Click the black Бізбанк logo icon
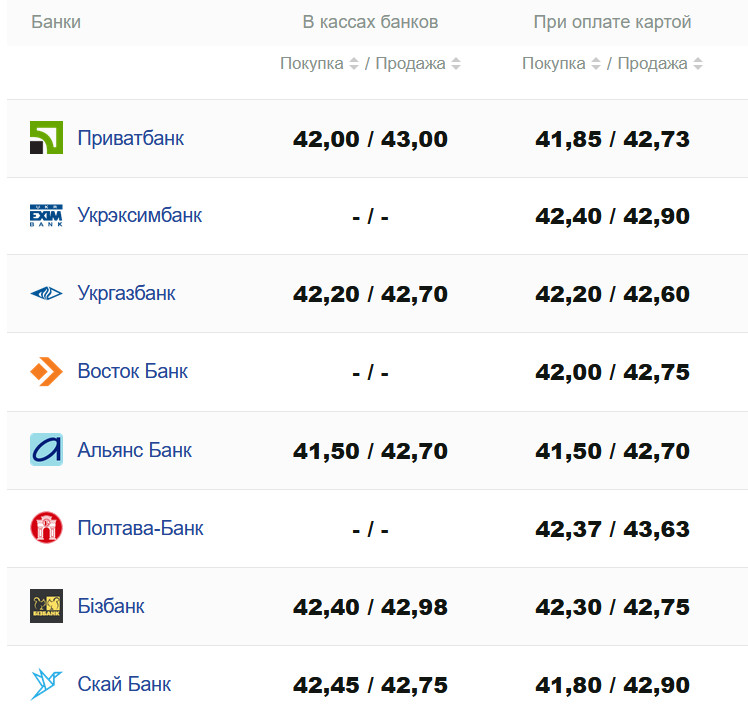This screenshot has height=709, width=748. click(46, 606)
